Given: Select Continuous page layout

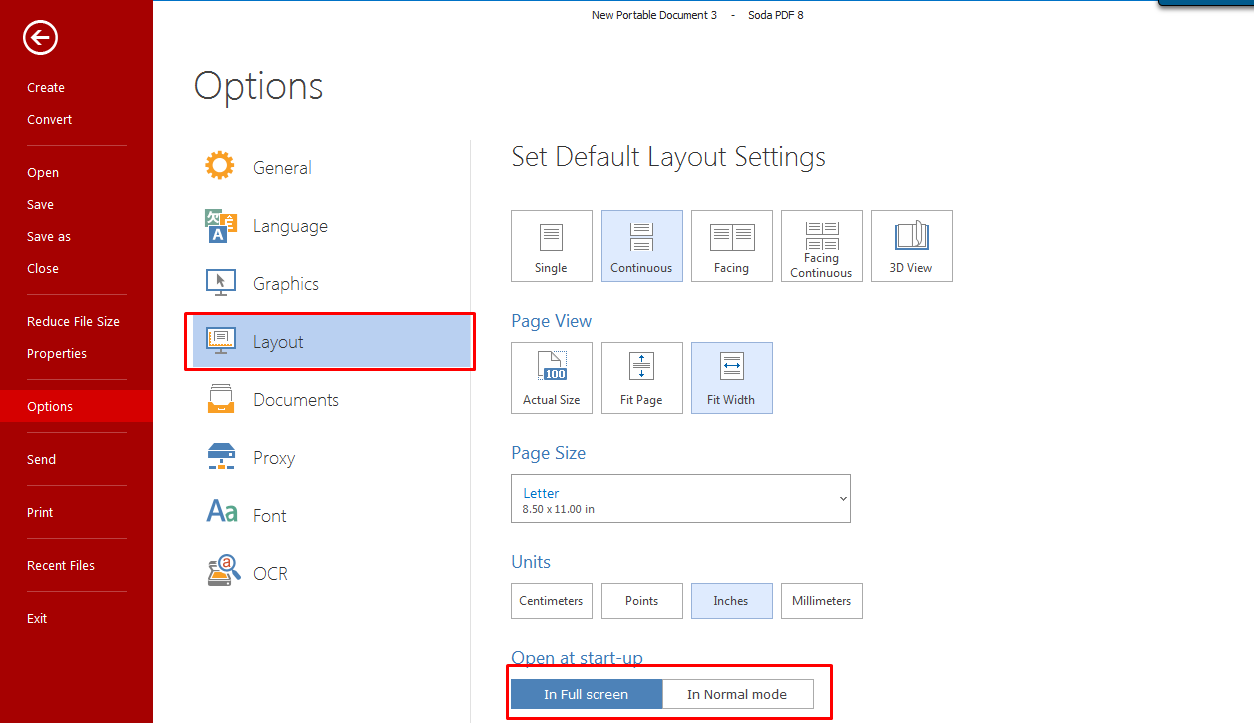Looking at the screenshot, I should pos(642,246).
